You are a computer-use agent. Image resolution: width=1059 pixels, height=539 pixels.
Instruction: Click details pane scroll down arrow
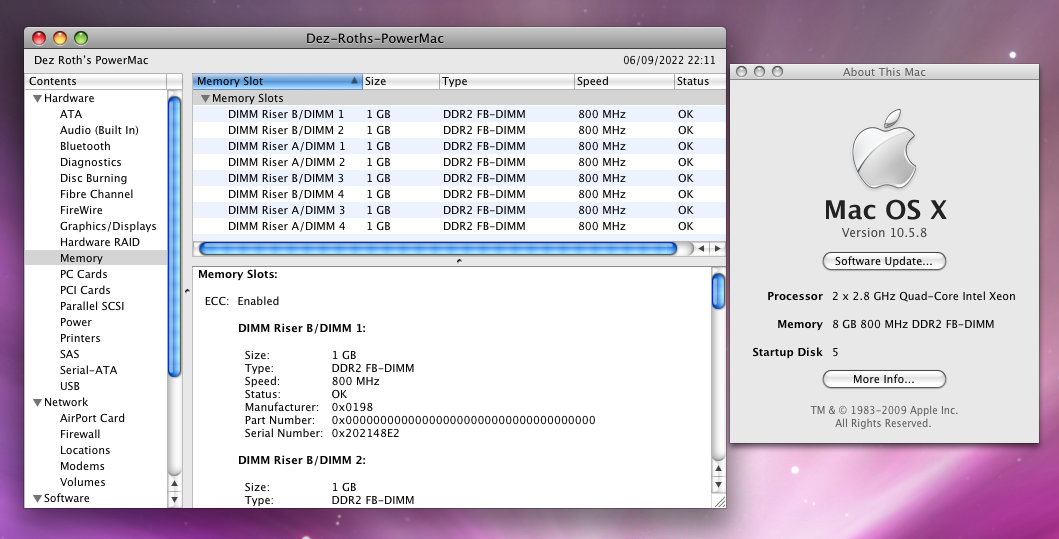coord(719,485)
